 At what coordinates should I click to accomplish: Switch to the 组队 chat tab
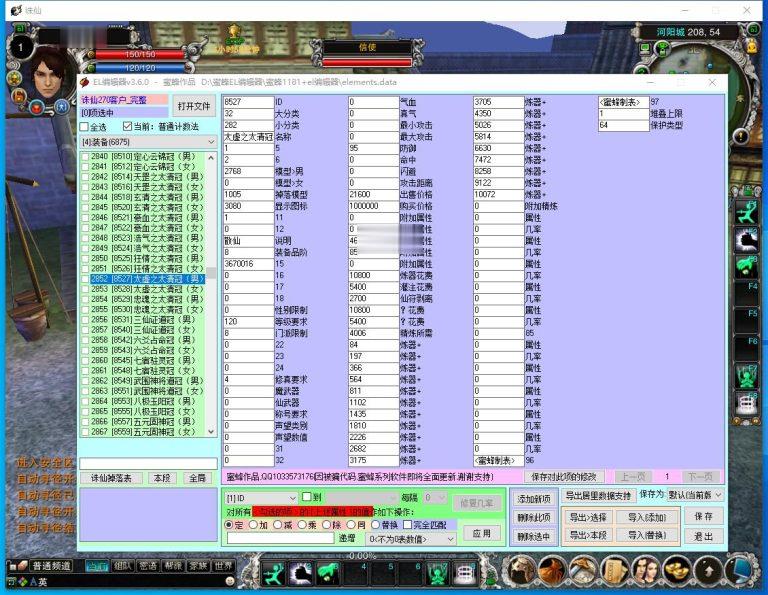123,566
